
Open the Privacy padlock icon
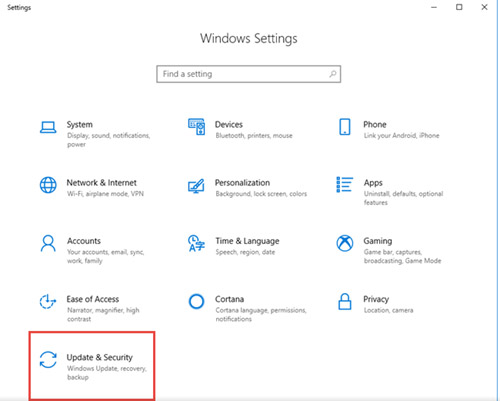(x=345, y=301)
